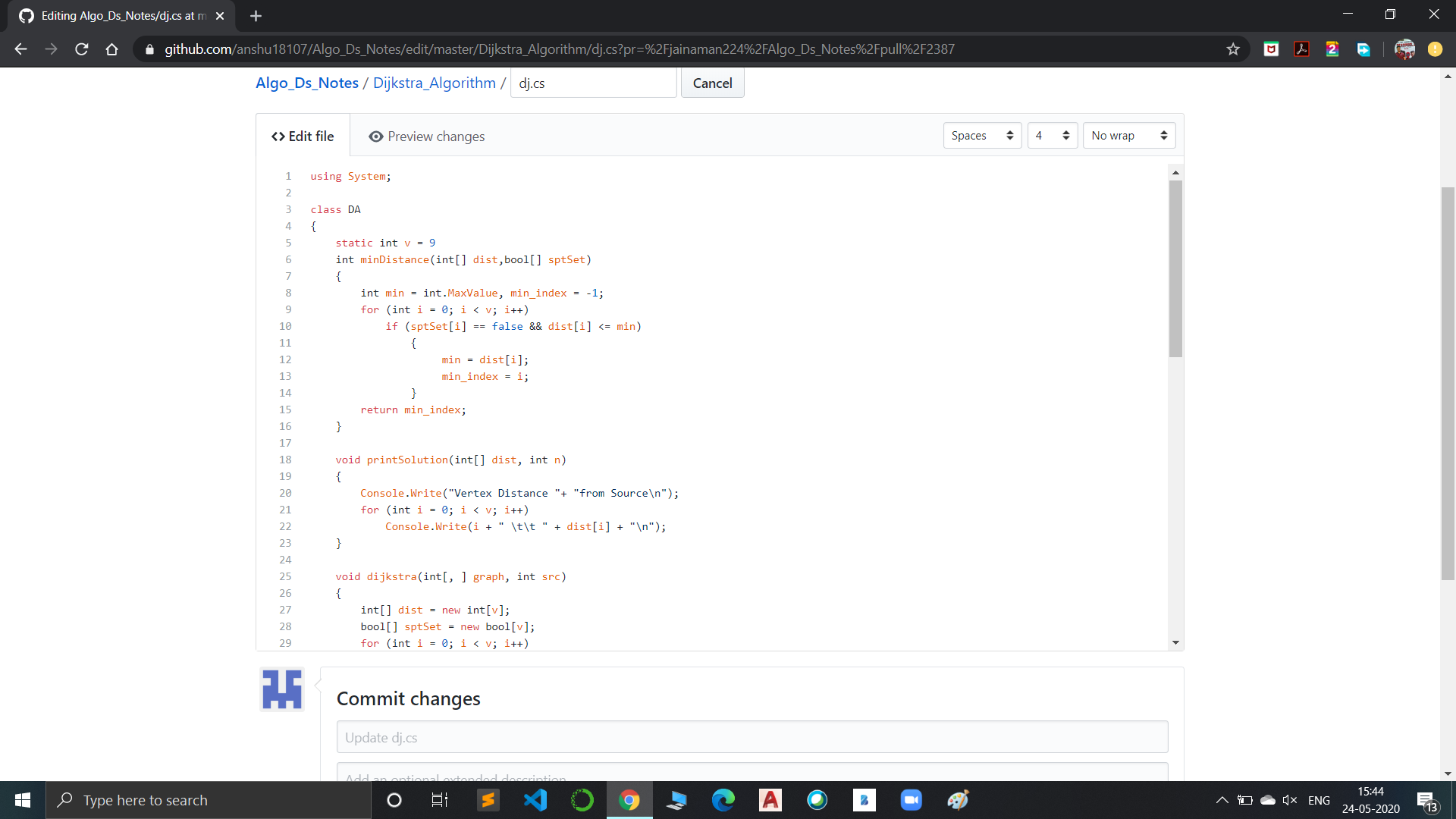Open Sublime Text from the taskbar

[x=488, y=800]
